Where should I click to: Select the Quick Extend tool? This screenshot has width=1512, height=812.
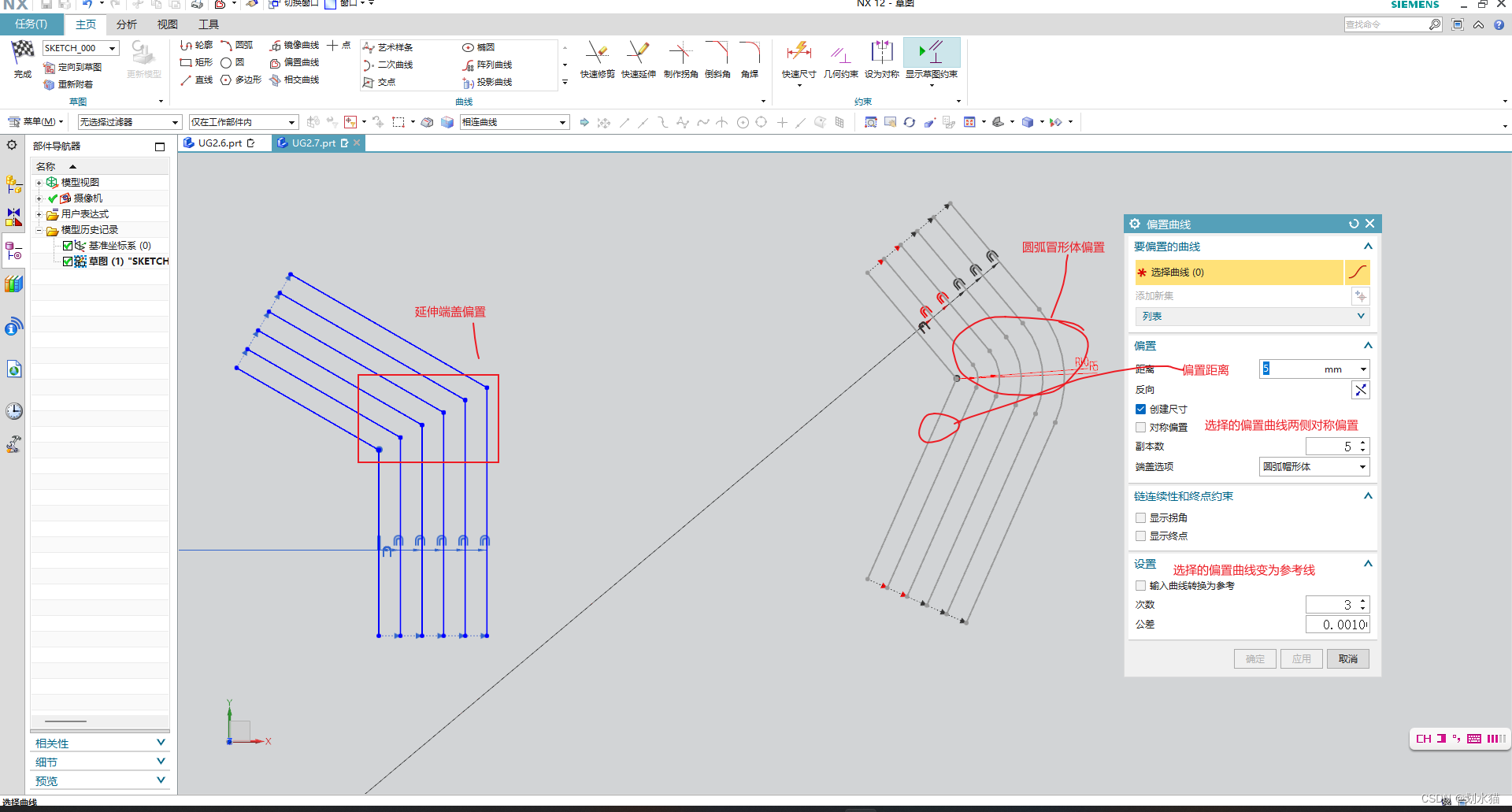[x=638, y=60]
